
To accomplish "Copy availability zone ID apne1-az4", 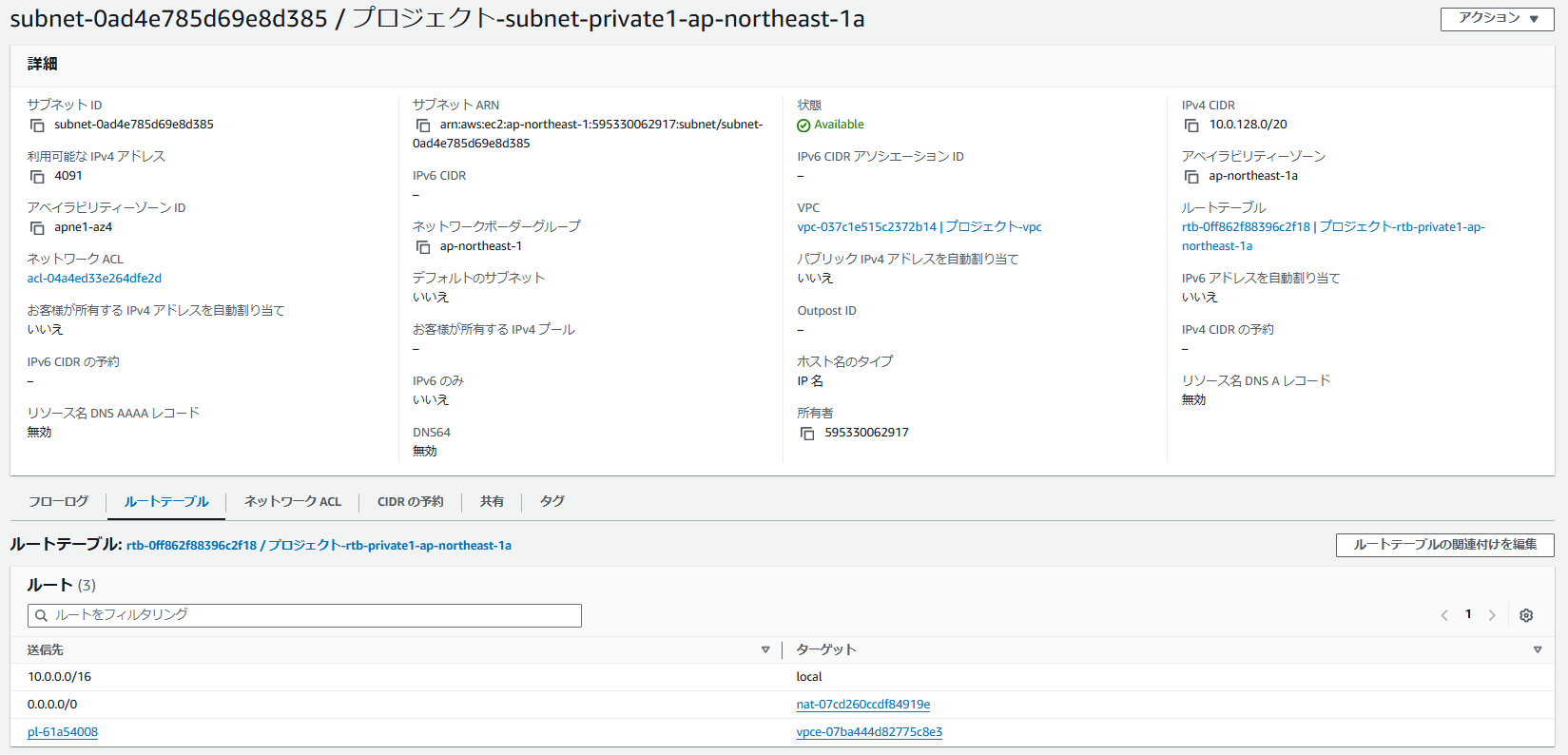I will point(37,228).
